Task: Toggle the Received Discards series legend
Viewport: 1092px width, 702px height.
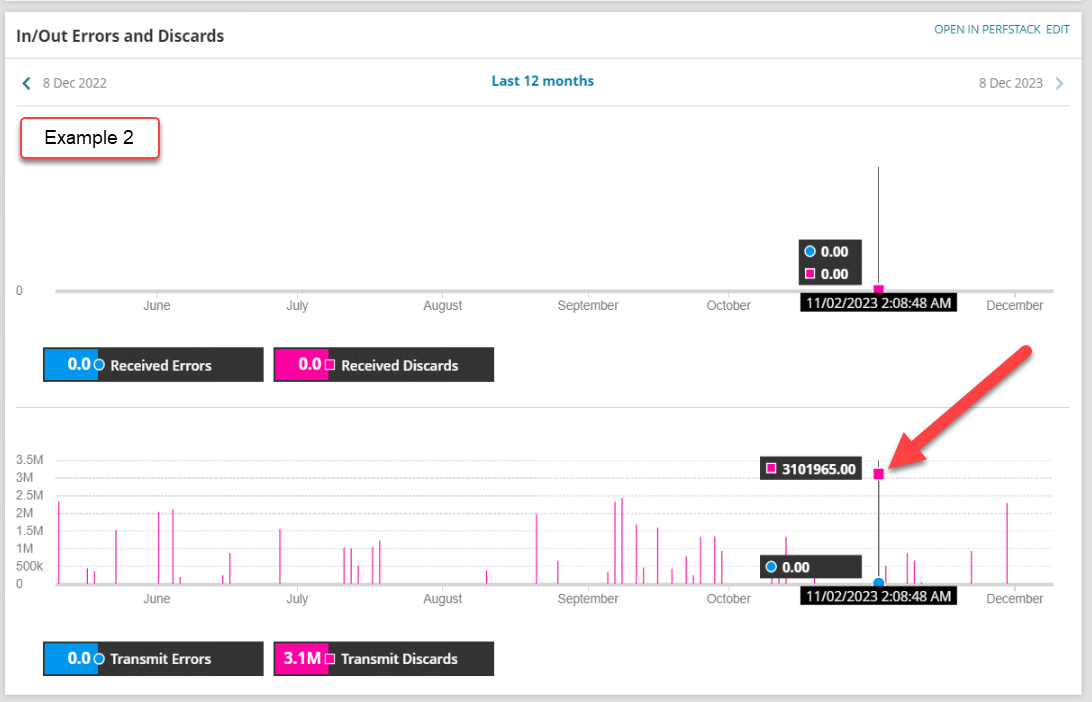Action: (x=384, y=365)
